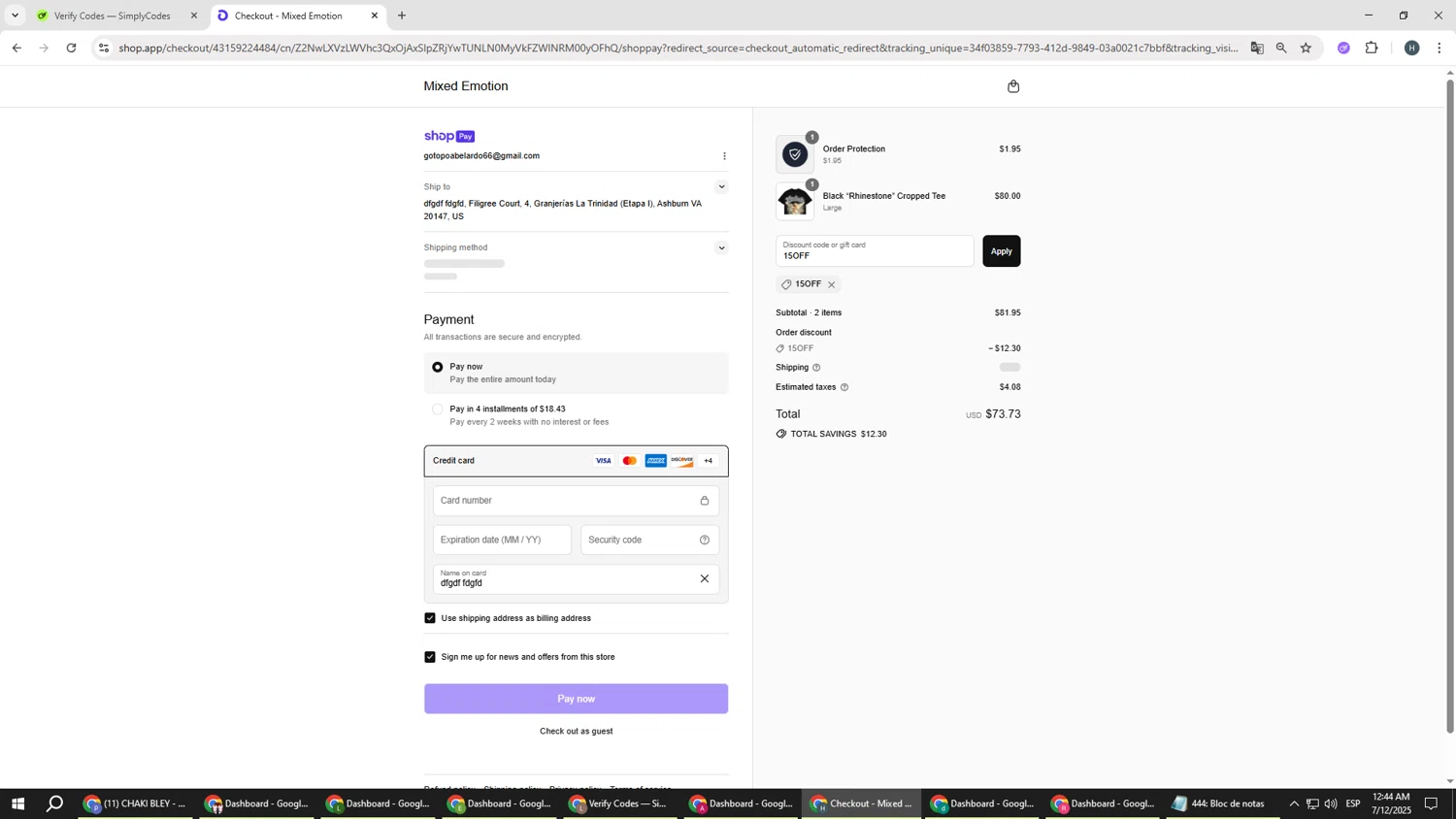Viewport: 1456px width, 819px height.
Task: Expand the Shipping method section
Action: pos(721,248)
